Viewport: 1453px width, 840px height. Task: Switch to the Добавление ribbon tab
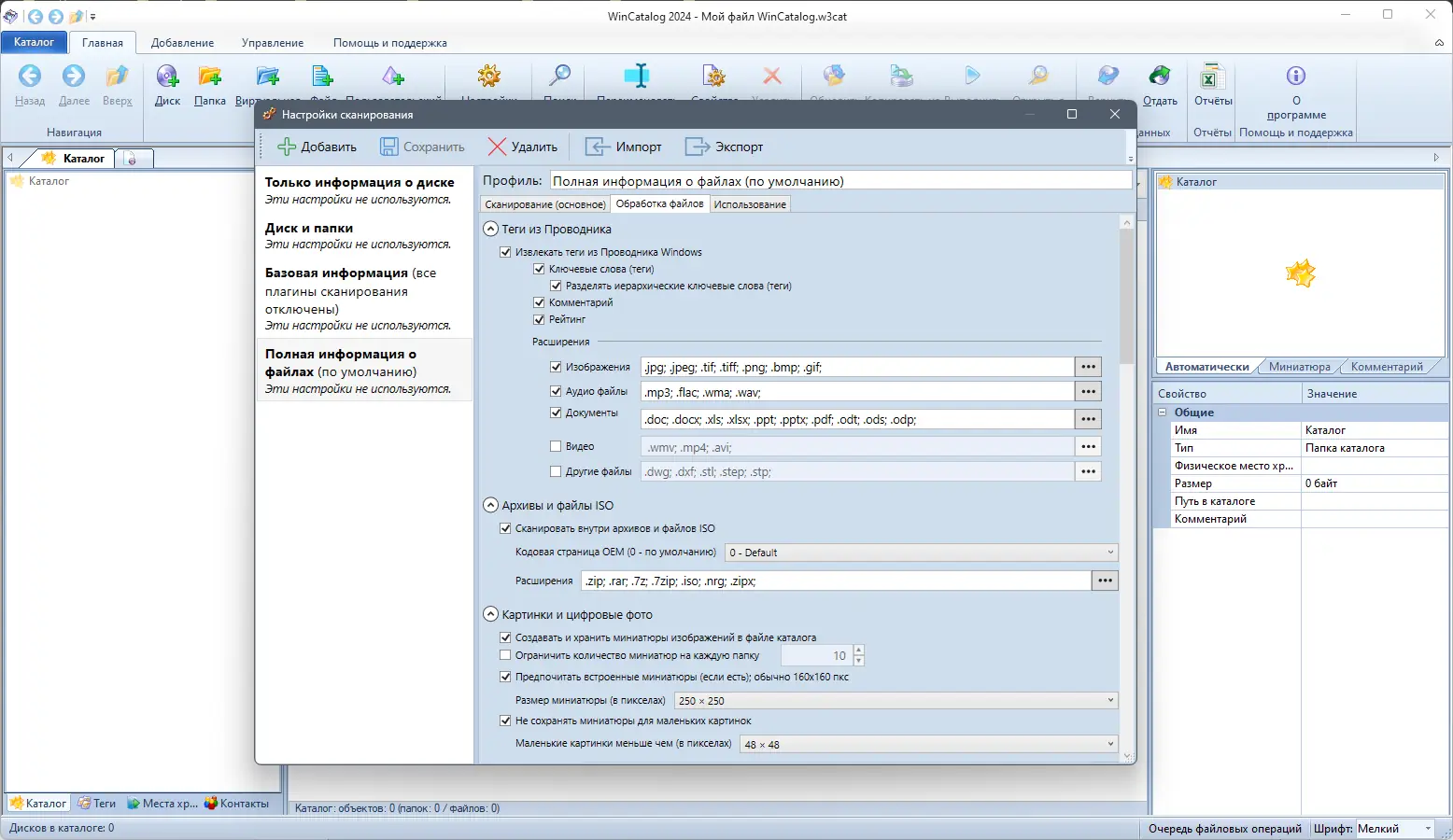pyautogui.click(x=182, y=43)
